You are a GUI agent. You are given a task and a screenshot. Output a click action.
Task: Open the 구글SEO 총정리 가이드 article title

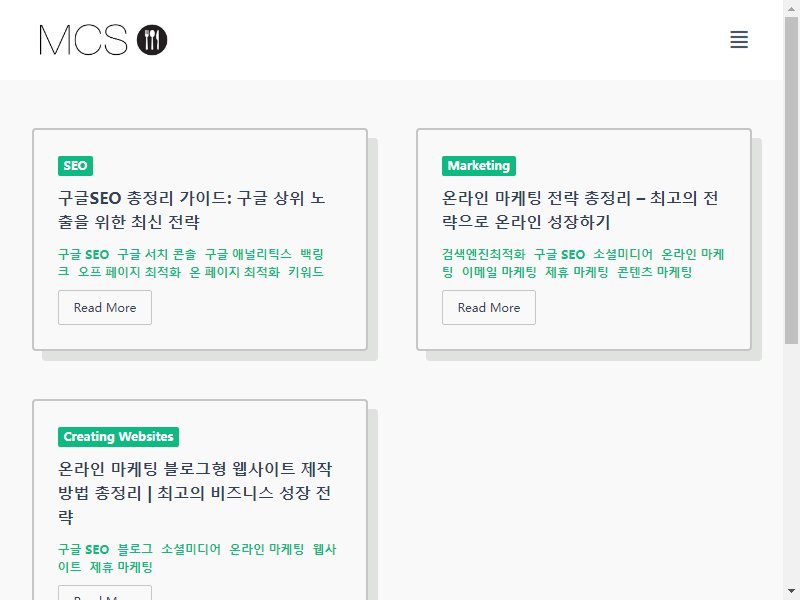[191, 210]
